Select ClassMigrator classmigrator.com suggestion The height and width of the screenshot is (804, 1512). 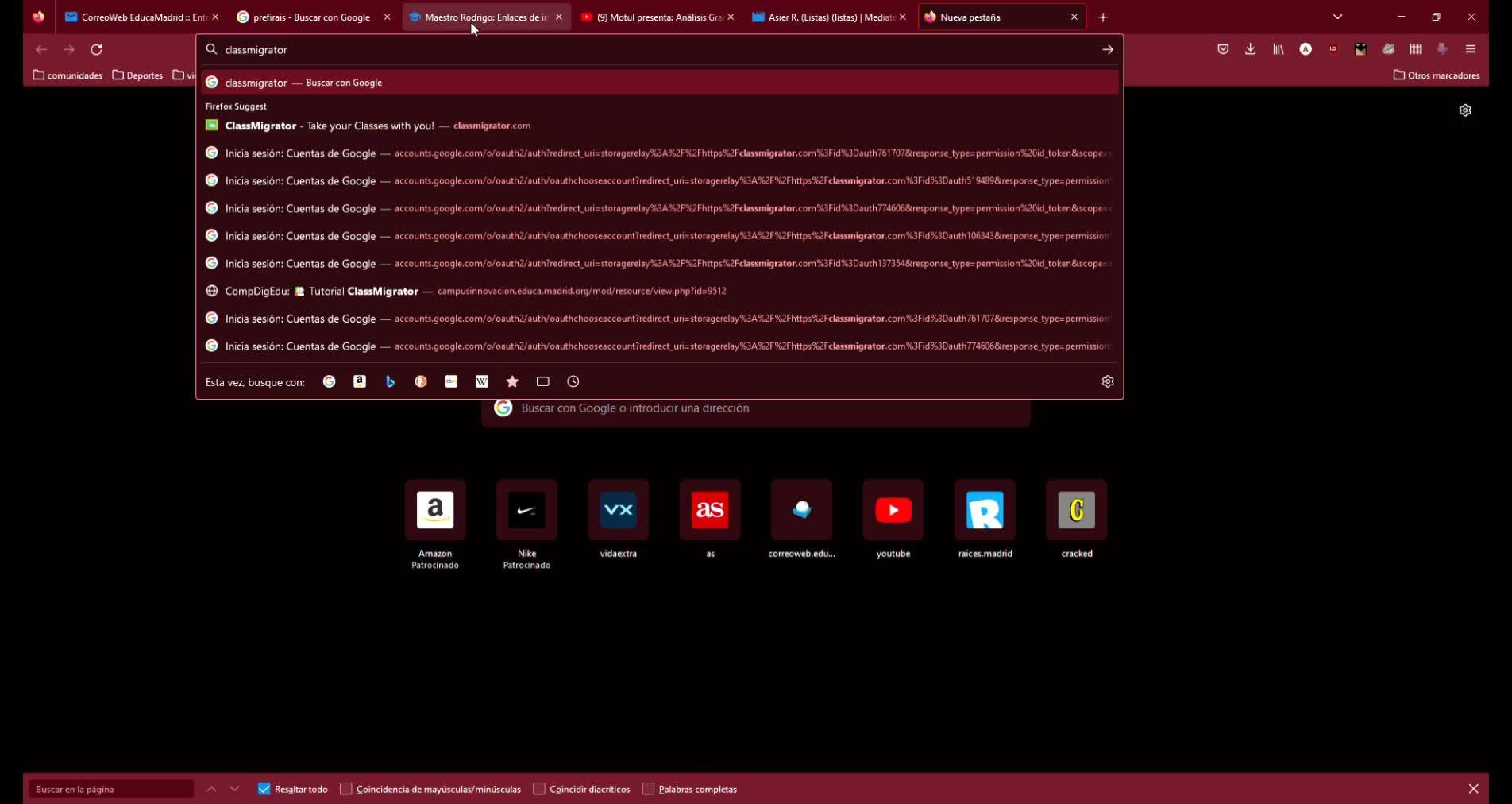[x=377, y=126]
